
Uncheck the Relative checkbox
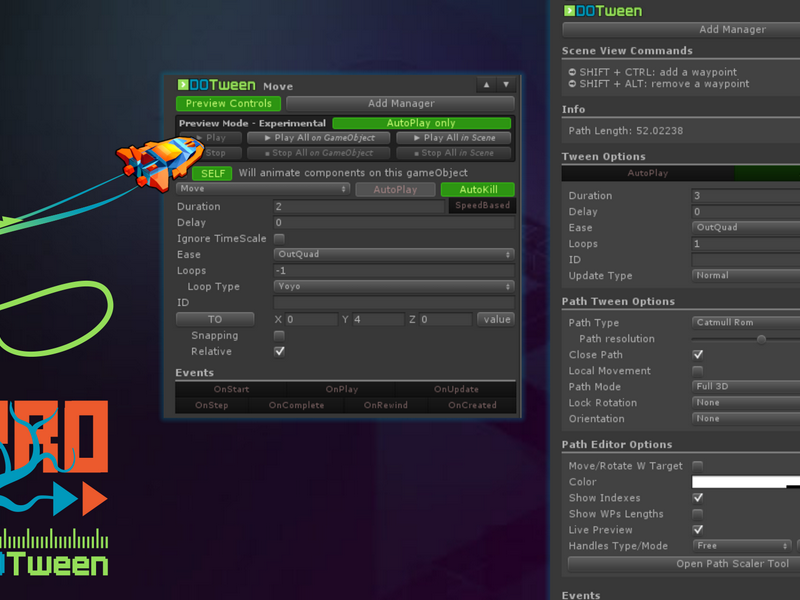click(x=279, y=352)
